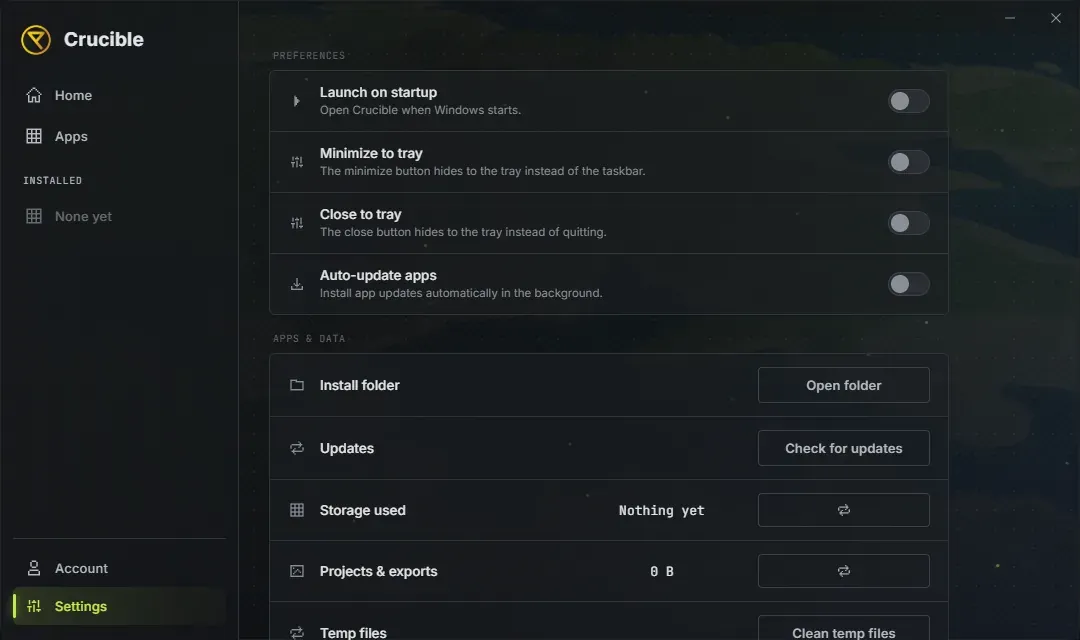Click the Temp files label
The height and width of the screenshot is (640, 1080).
pyautogui.click(x=353, y=632)
